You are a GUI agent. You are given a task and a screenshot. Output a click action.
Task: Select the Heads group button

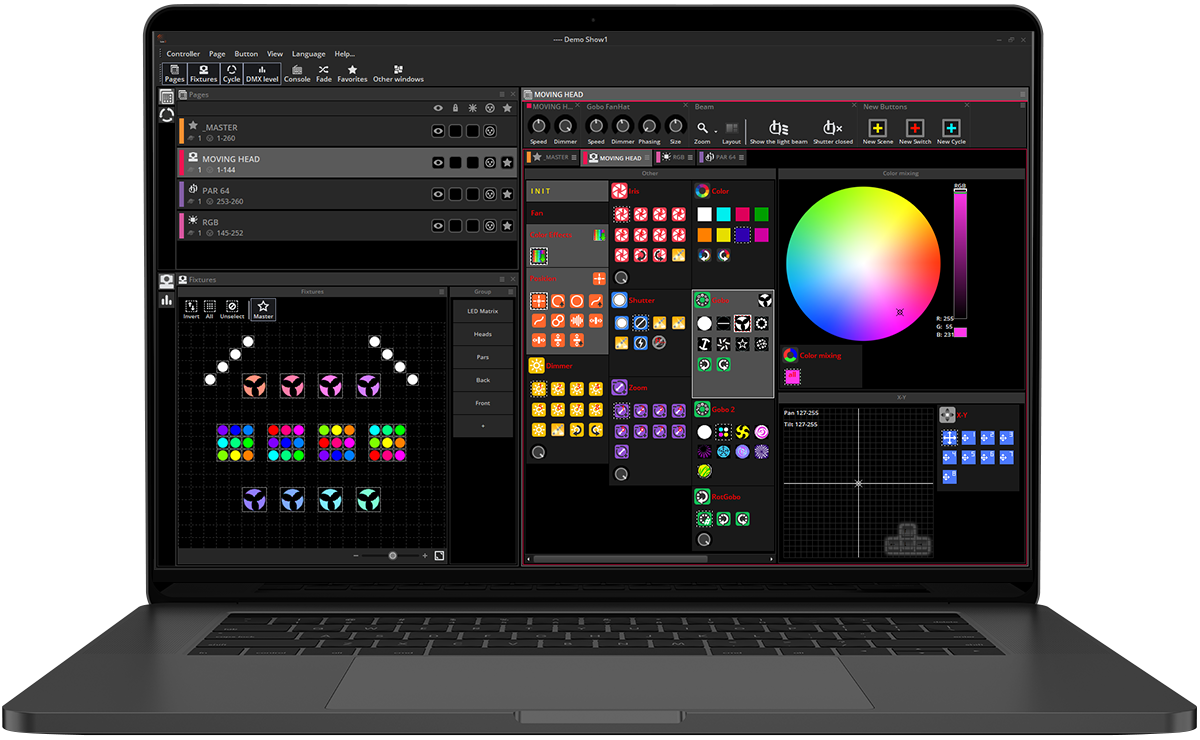(483, 334)
